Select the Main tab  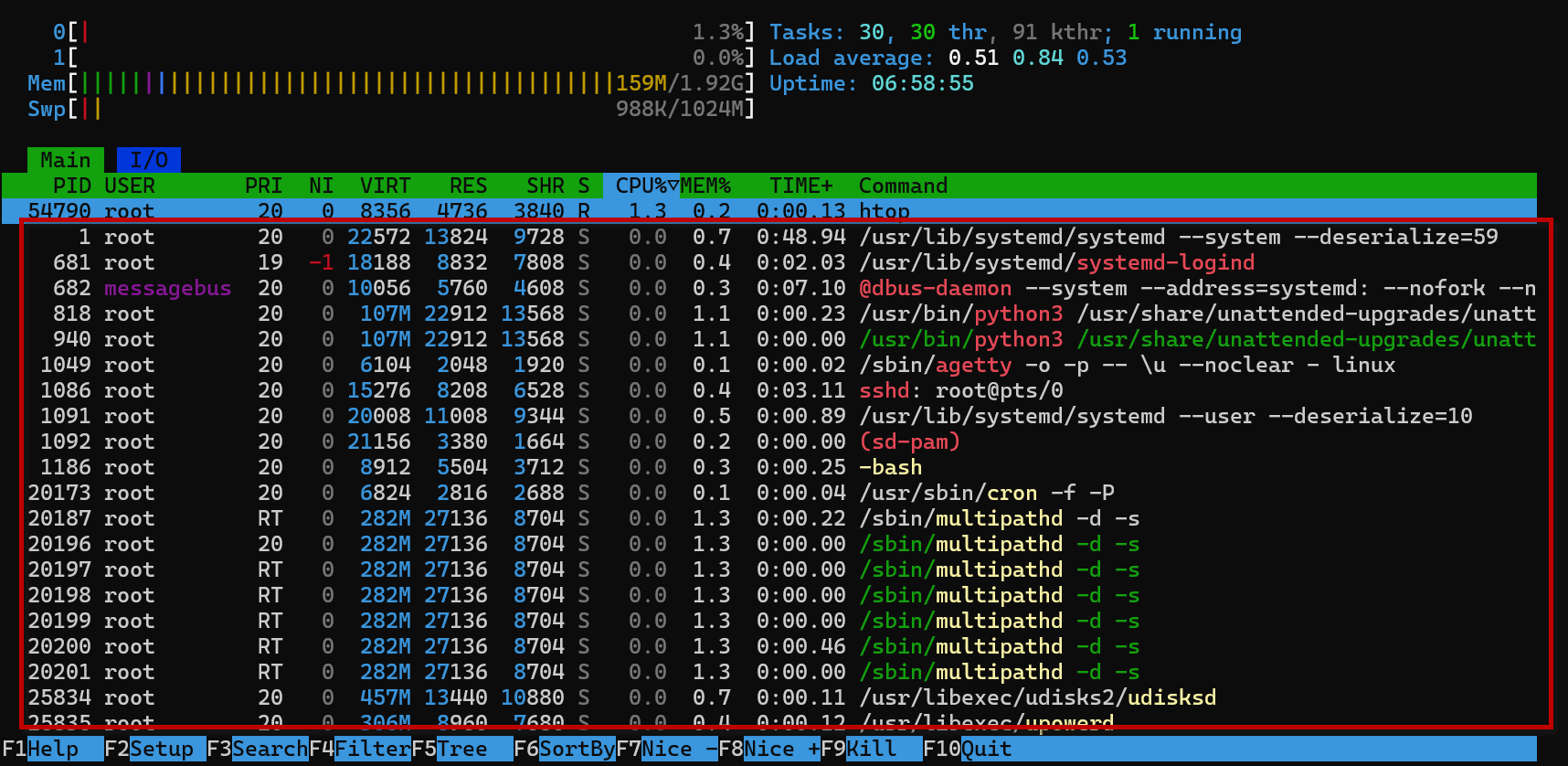tap(65, 160)
